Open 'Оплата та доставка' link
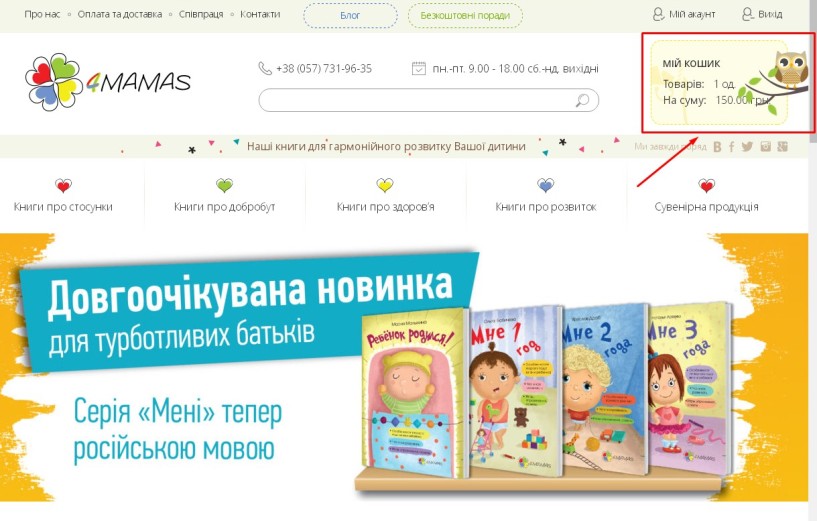The height and width of the screenshot is (521, 817). coord(120,14)
